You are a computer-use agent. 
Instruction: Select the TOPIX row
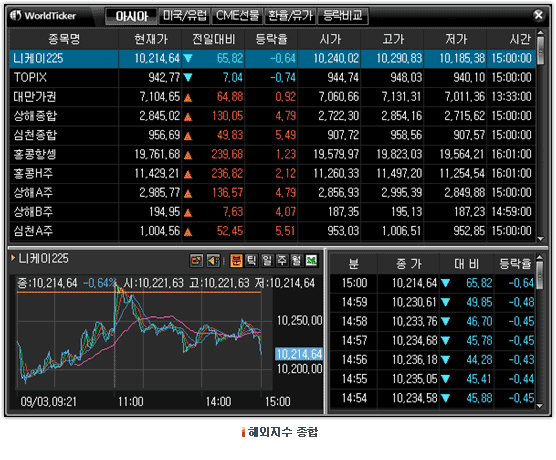(x=272, y=77)
